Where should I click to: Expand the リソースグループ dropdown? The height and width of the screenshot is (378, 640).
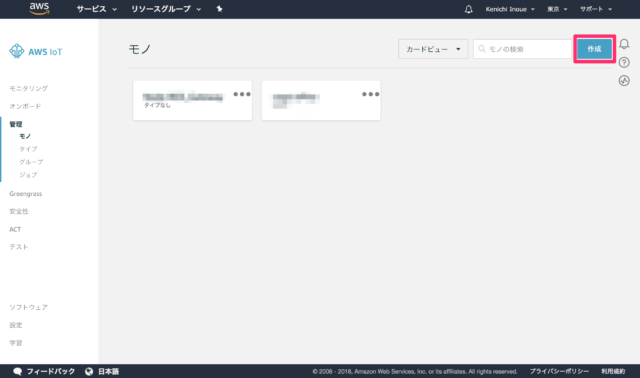166,9
